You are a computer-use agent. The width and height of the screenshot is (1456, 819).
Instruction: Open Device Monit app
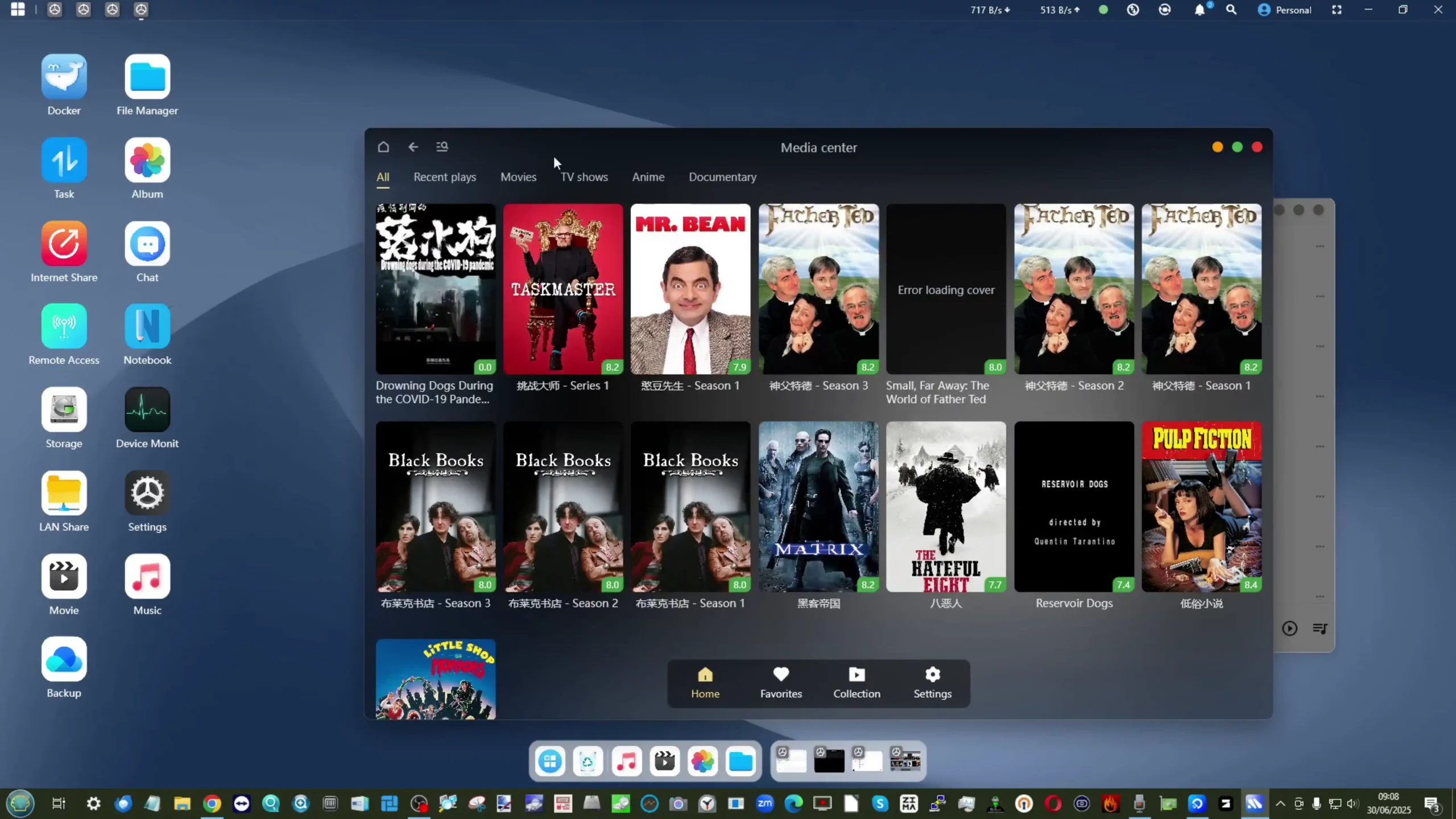click(147, 409)
